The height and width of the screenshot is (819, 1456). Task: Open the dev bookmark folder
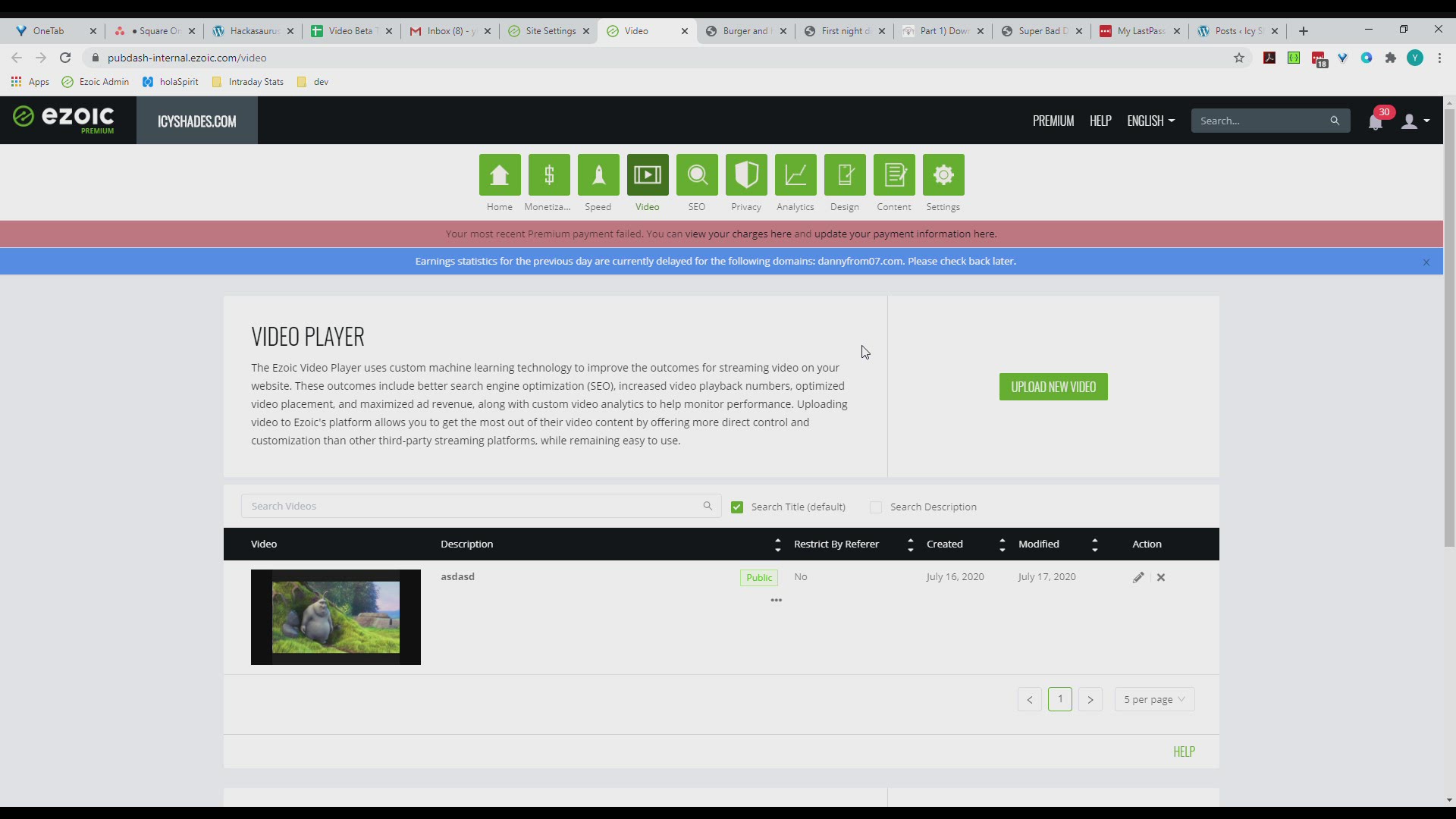coord(313,82)
